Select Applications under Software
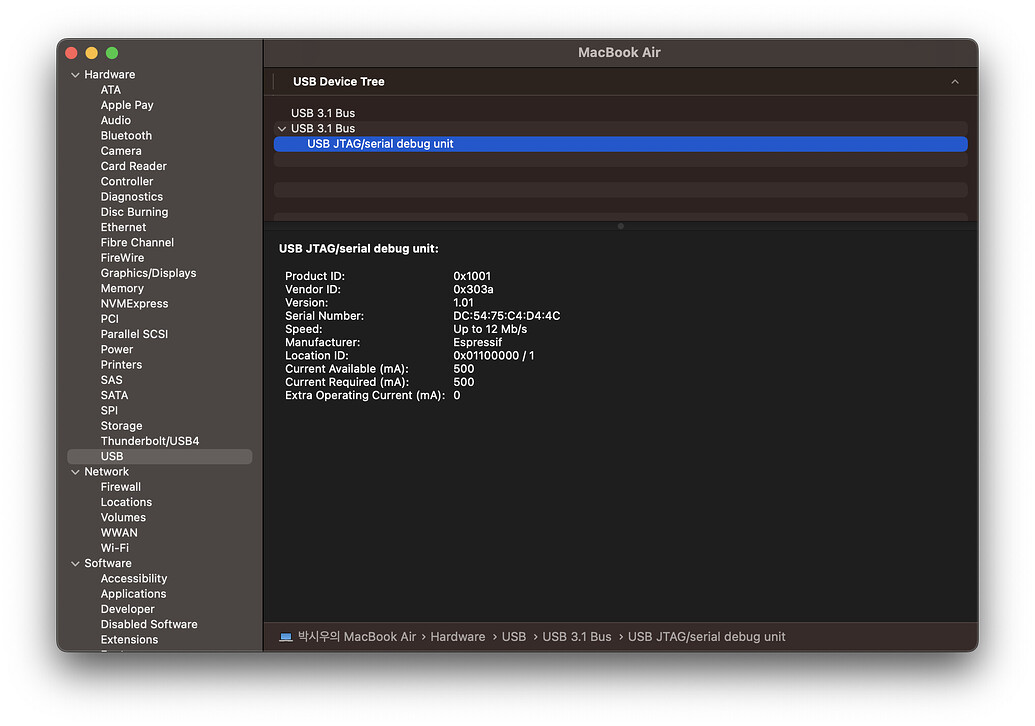Image resolution: width=1035 pixels, height=726 pixels. (133, 594)
